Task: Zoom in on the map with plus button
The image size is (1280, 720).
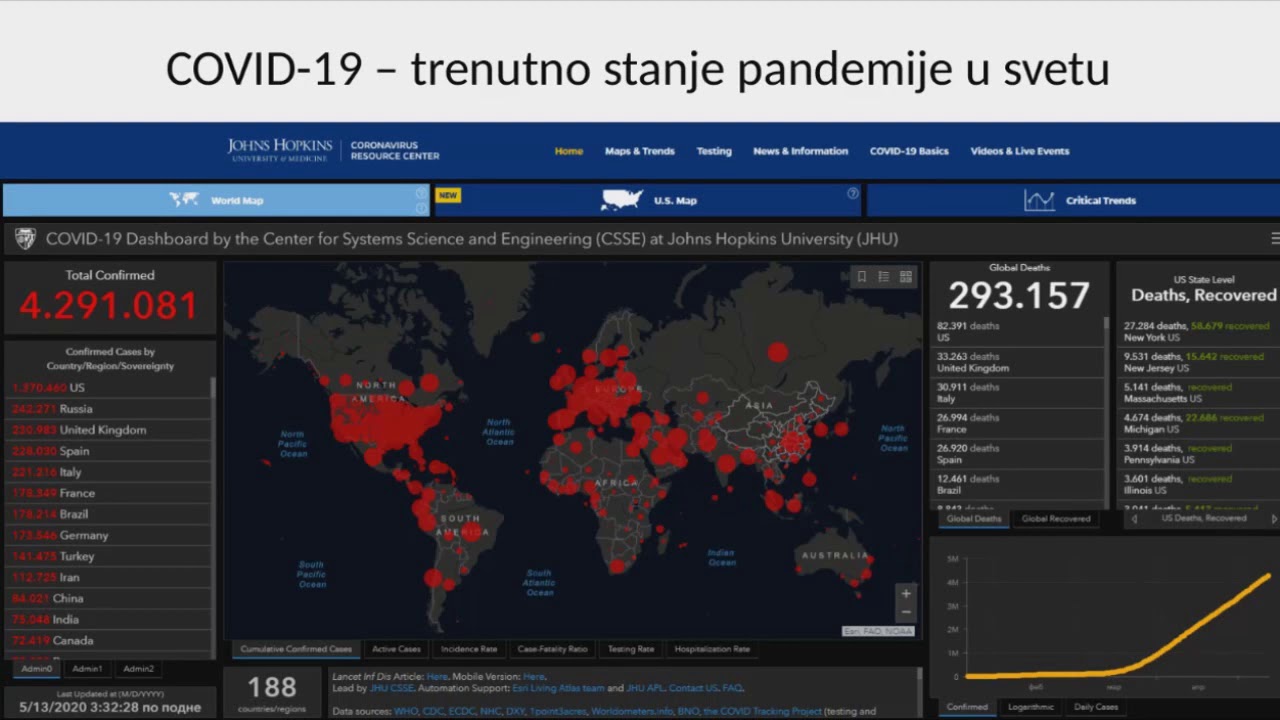Action: pyautogui.click(x=906, y=593)
